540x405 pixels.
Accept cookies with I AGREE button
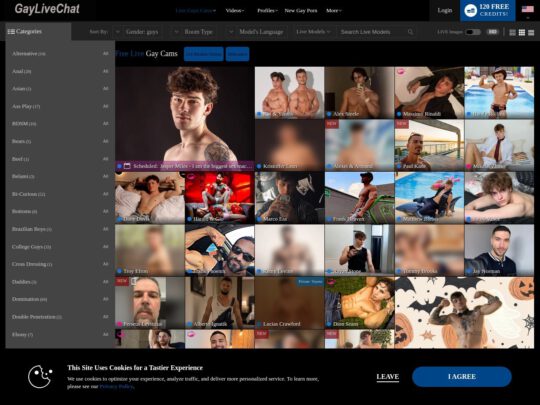coord(462,376)
